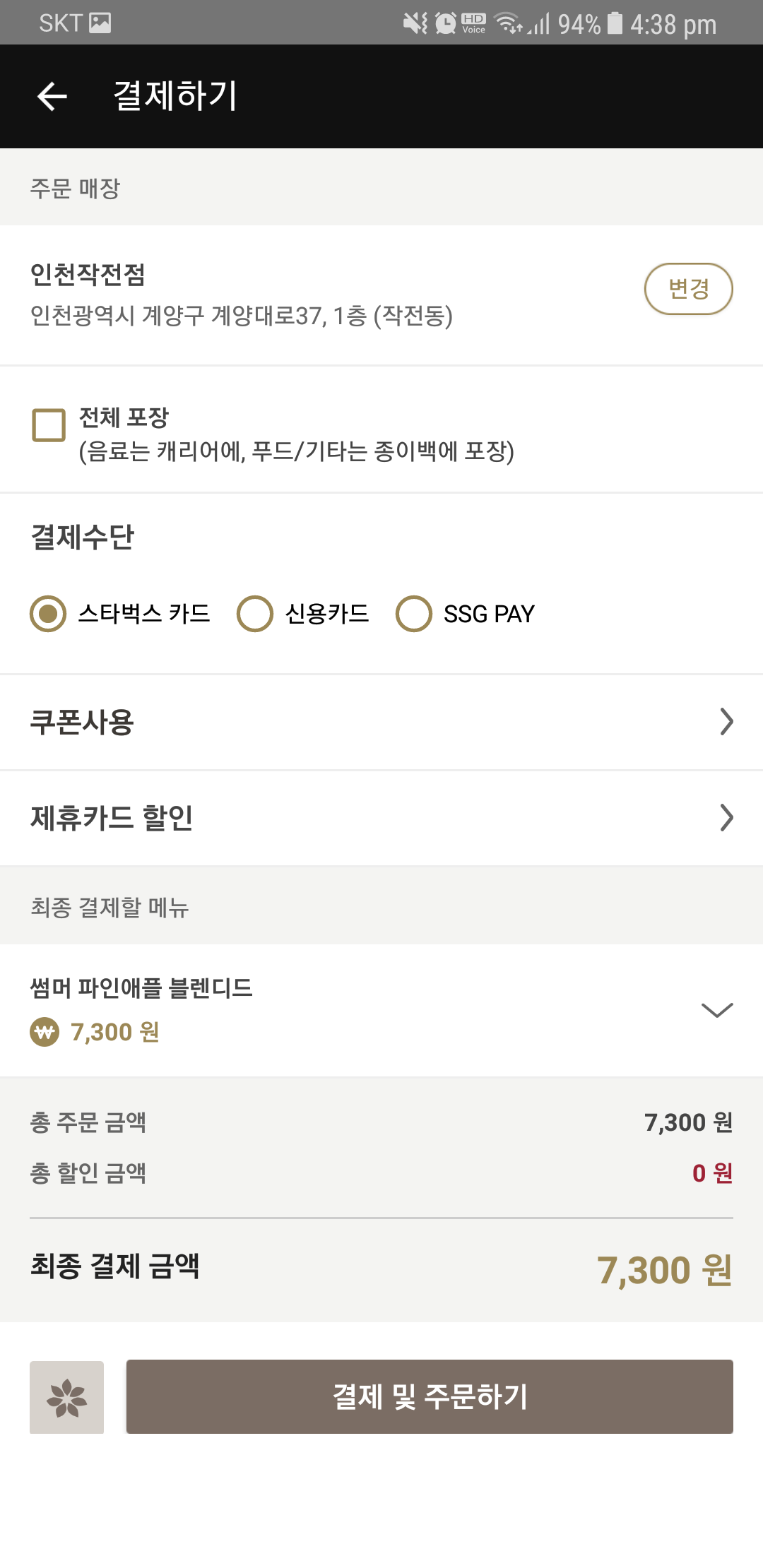Select 신용카드 payment option
Screen dimensions: 763x1568
click(x=255, y=613)
